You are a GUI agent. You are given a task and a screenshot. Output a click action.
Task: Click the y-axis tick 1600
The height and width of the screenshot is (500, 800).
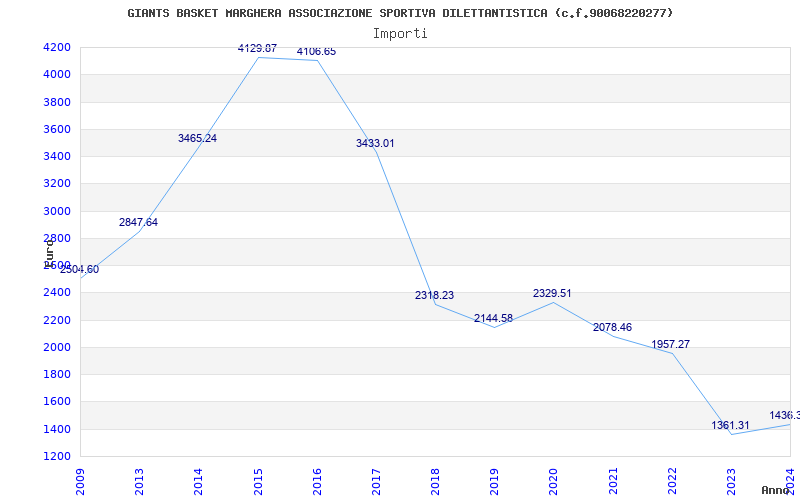coord(56,402)
